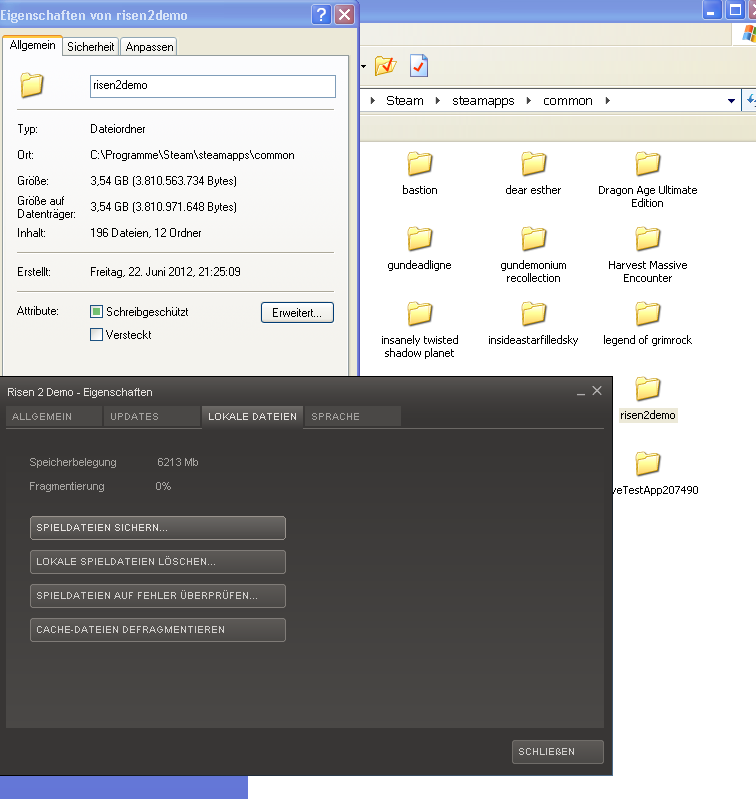Click the folder icon in properties dialog
The image size is (756, 799).
point(32,85)
